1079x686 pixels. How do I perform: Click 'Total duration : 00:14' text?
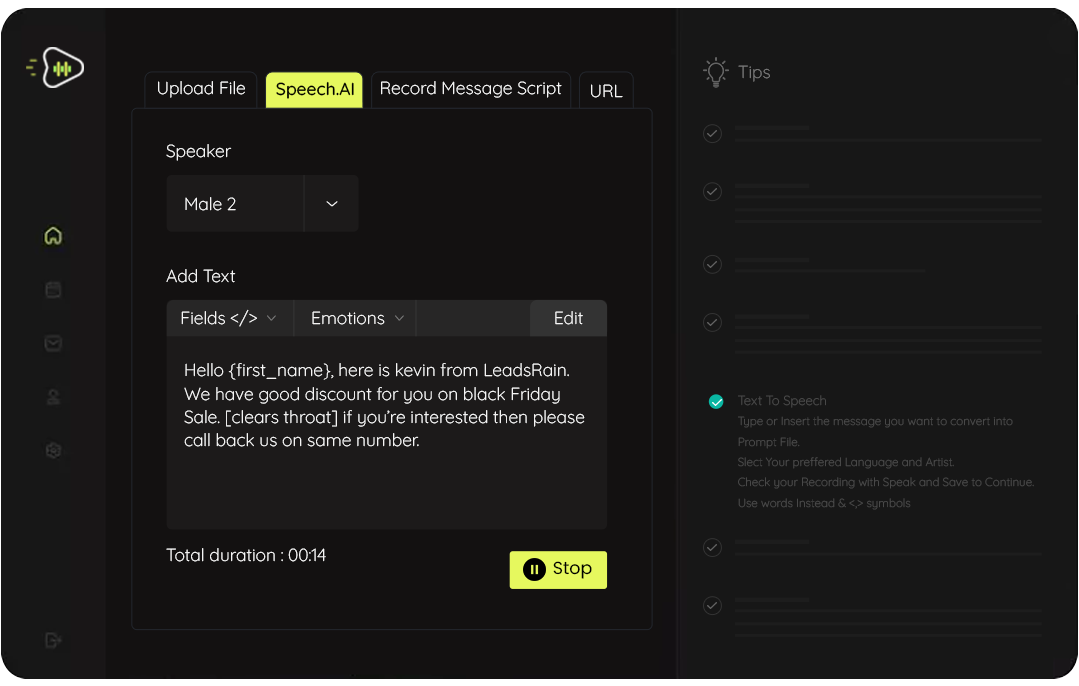(246, 555)
